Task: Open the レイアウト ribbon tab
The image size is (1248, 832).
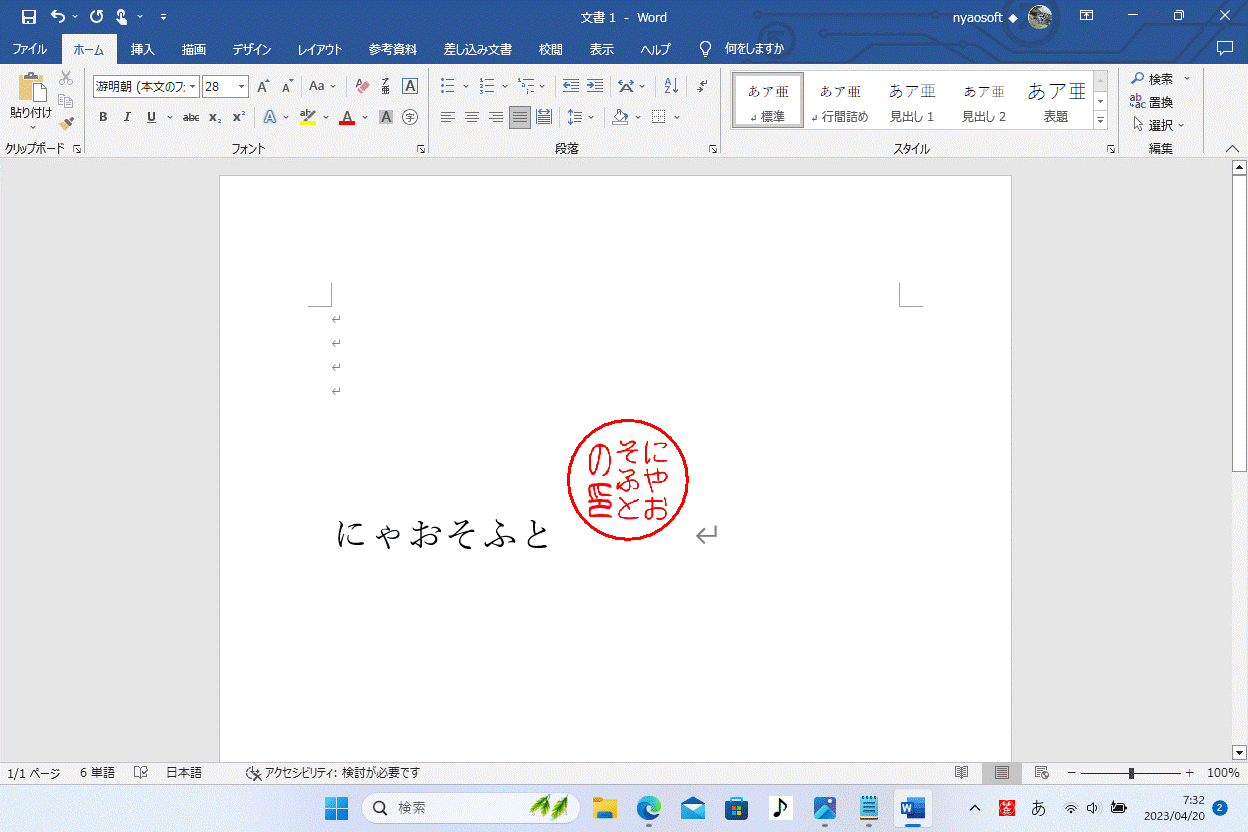Action: 319,49
